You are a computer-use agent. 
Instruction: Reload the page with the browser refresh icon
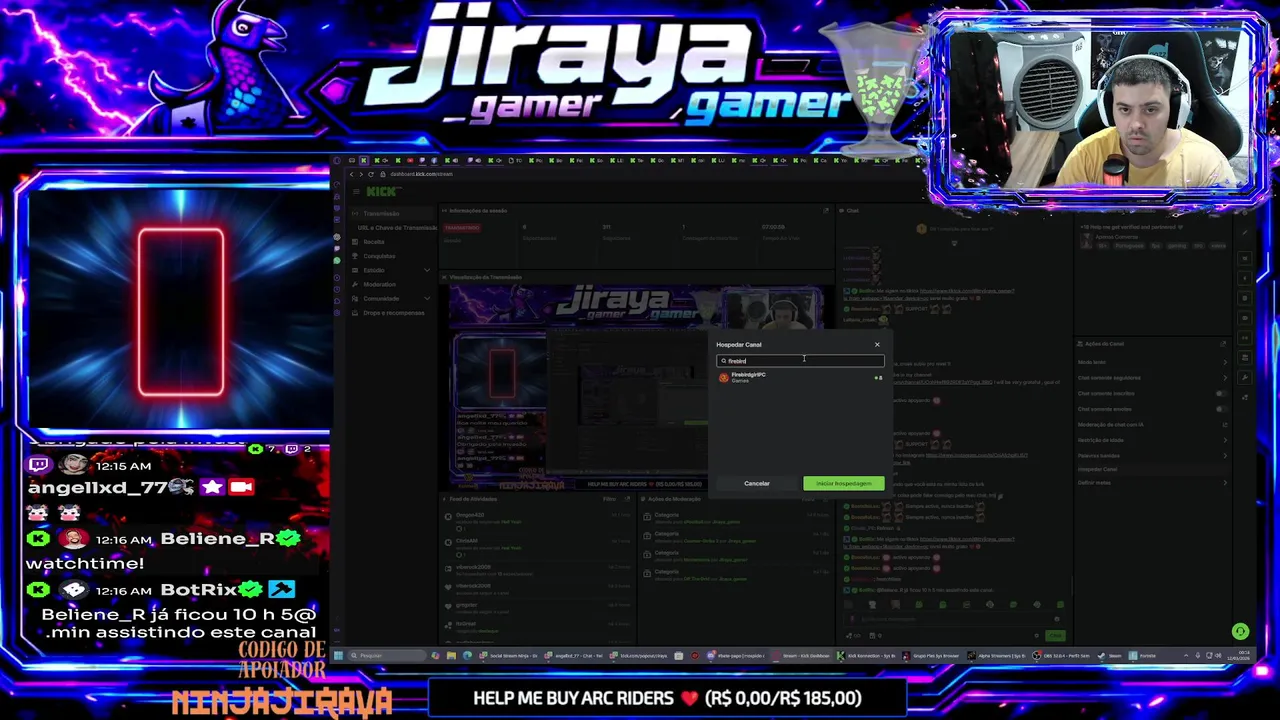pyautogui.click(x=371, y=174)
